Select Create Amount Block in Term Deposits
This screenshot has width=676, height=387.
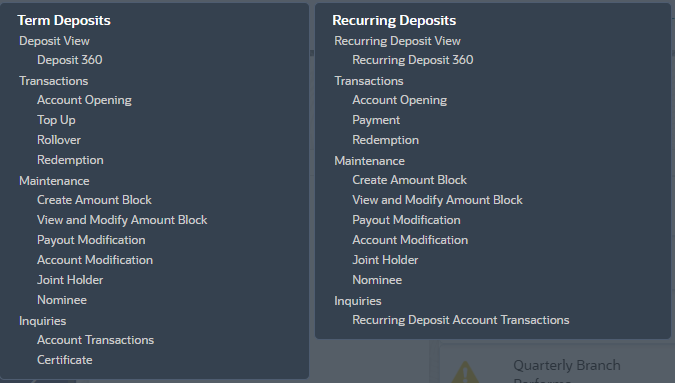(94, 200)
